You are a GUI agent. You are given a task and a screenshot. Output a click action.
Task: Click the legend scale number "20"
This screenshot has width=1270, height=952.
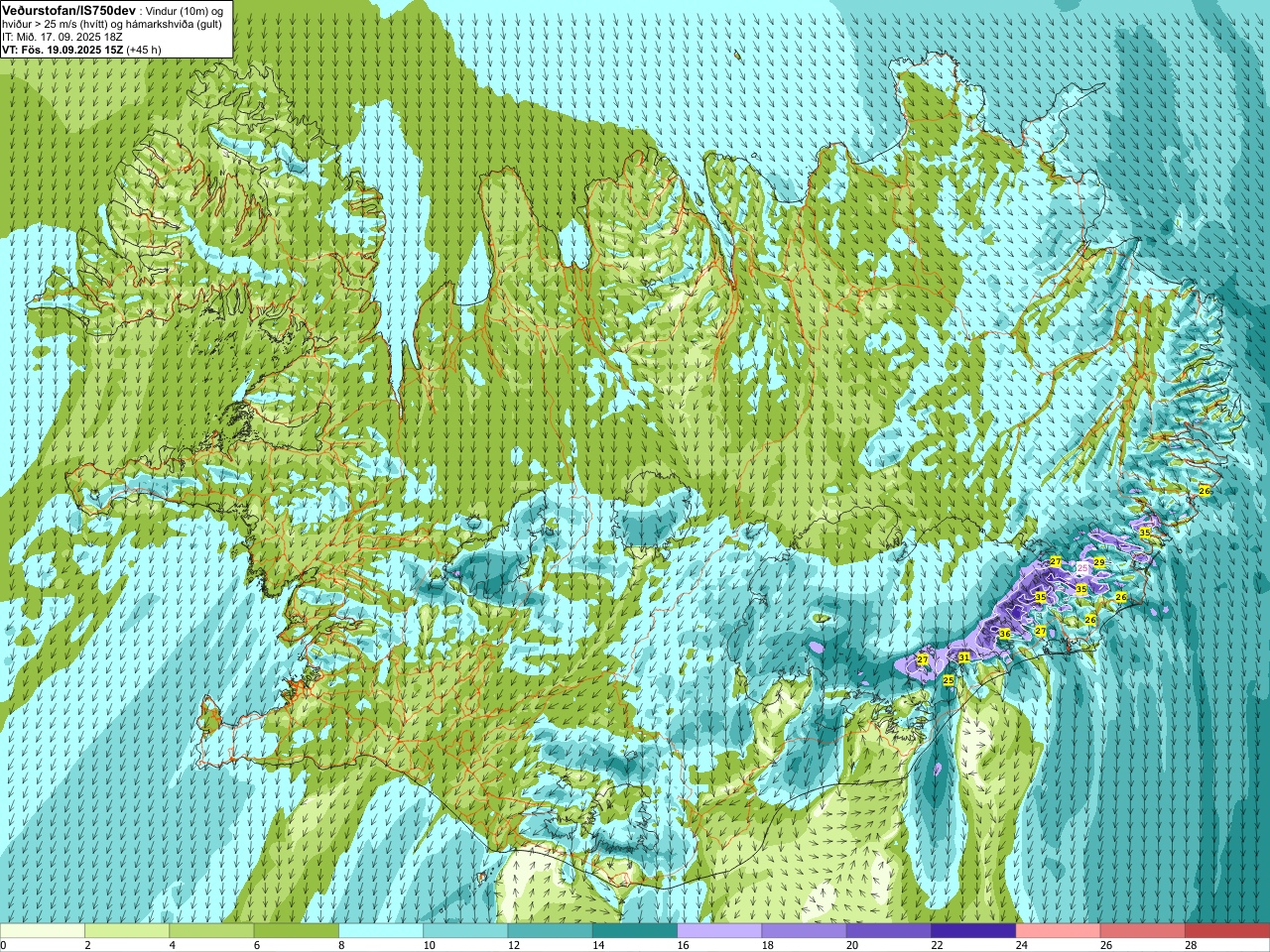coord(852,945)
